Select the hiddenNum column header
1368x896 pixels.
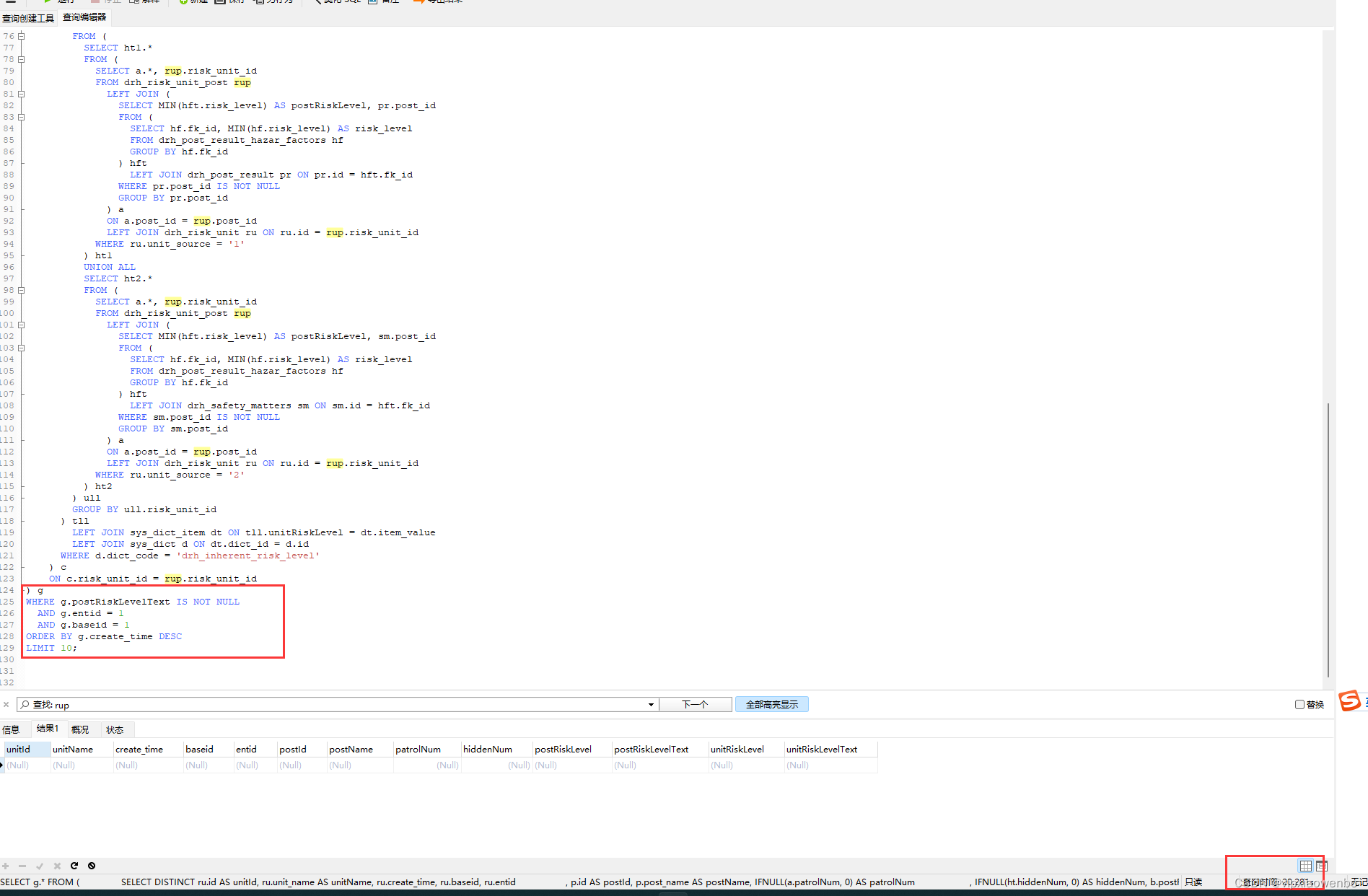[x=497, y=750]
